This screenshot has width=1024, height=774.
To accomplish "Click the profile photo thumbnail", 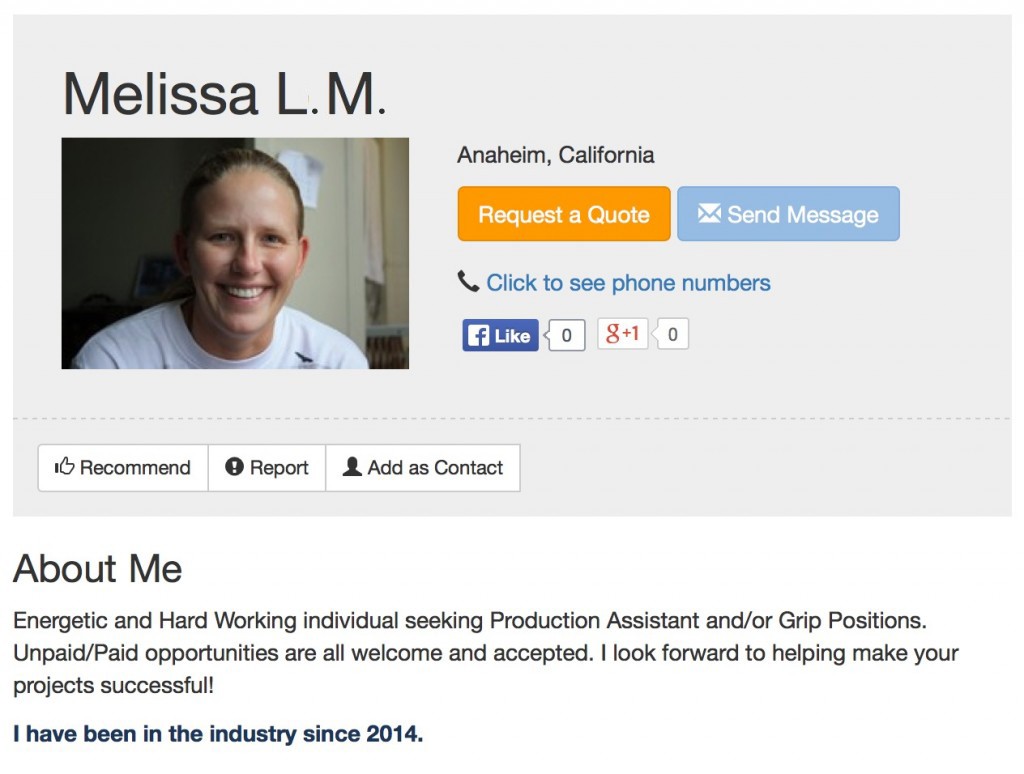I will 235,253.
